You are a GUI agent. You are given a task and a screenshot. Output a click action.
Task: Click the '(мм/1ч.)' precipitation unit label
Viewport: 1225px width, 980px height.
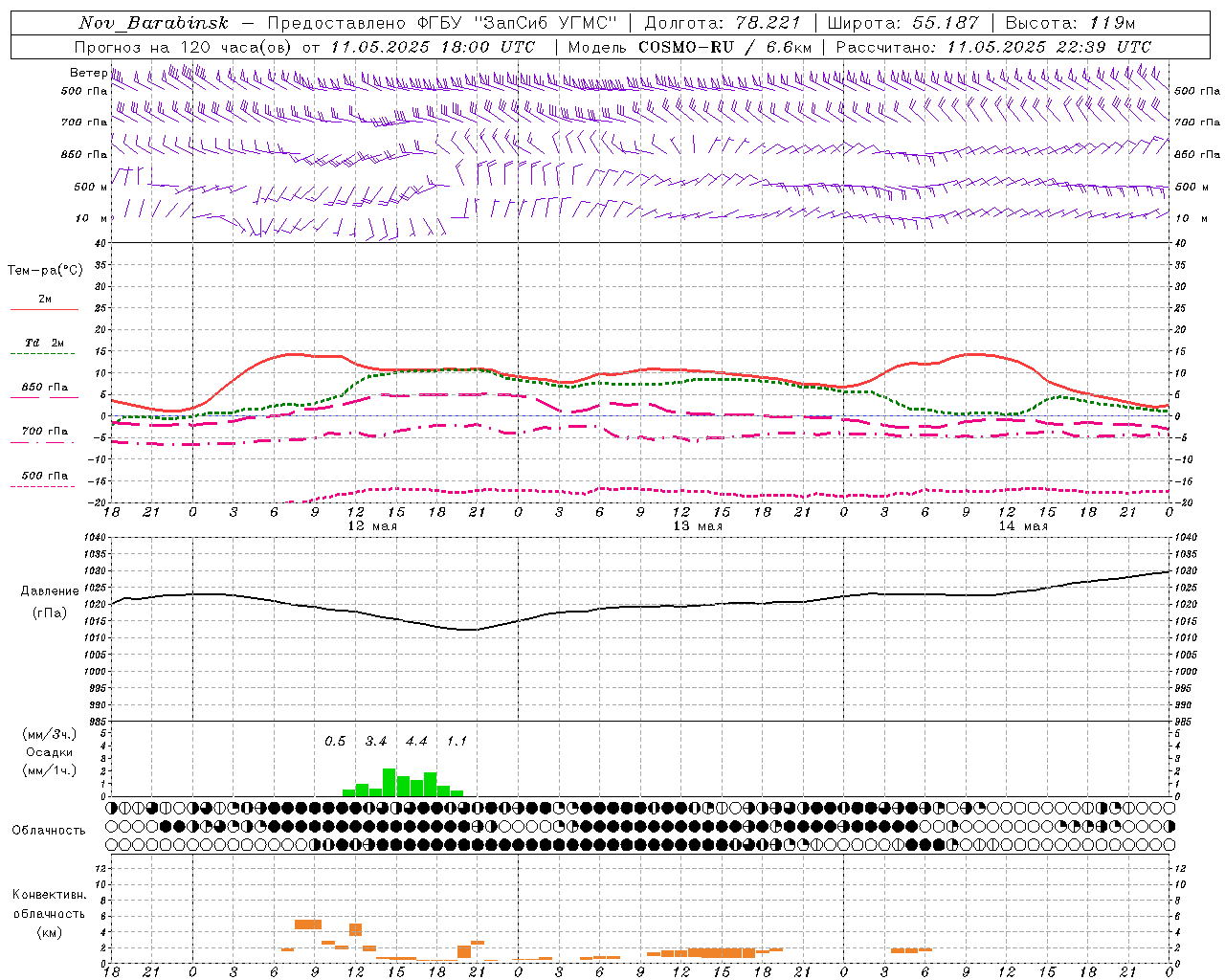[x=50, y=770]
